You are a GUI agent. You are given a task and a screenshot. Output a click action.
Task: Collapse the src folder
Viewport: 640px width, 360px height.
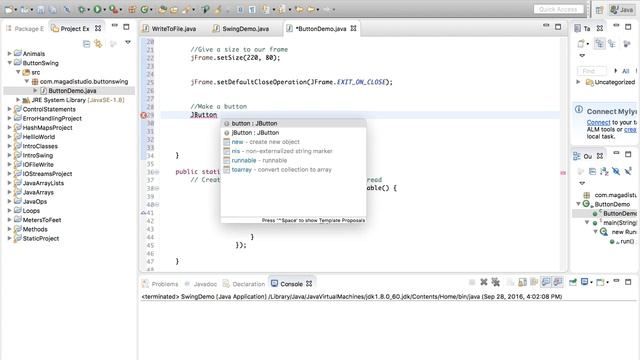[x=18, y=72]
